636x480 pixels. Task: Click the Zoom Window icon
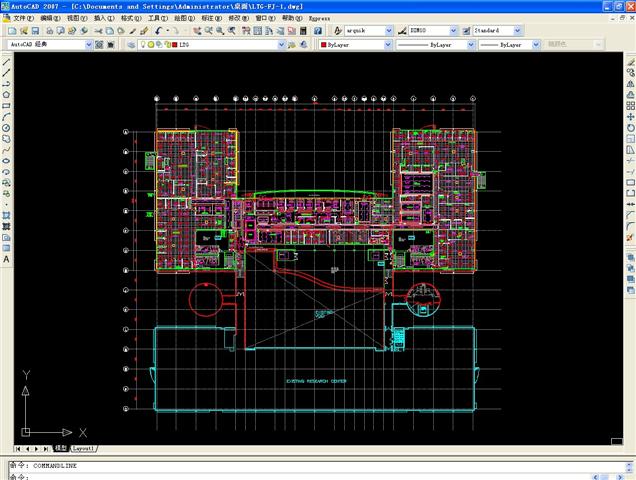tap(220, 31)
